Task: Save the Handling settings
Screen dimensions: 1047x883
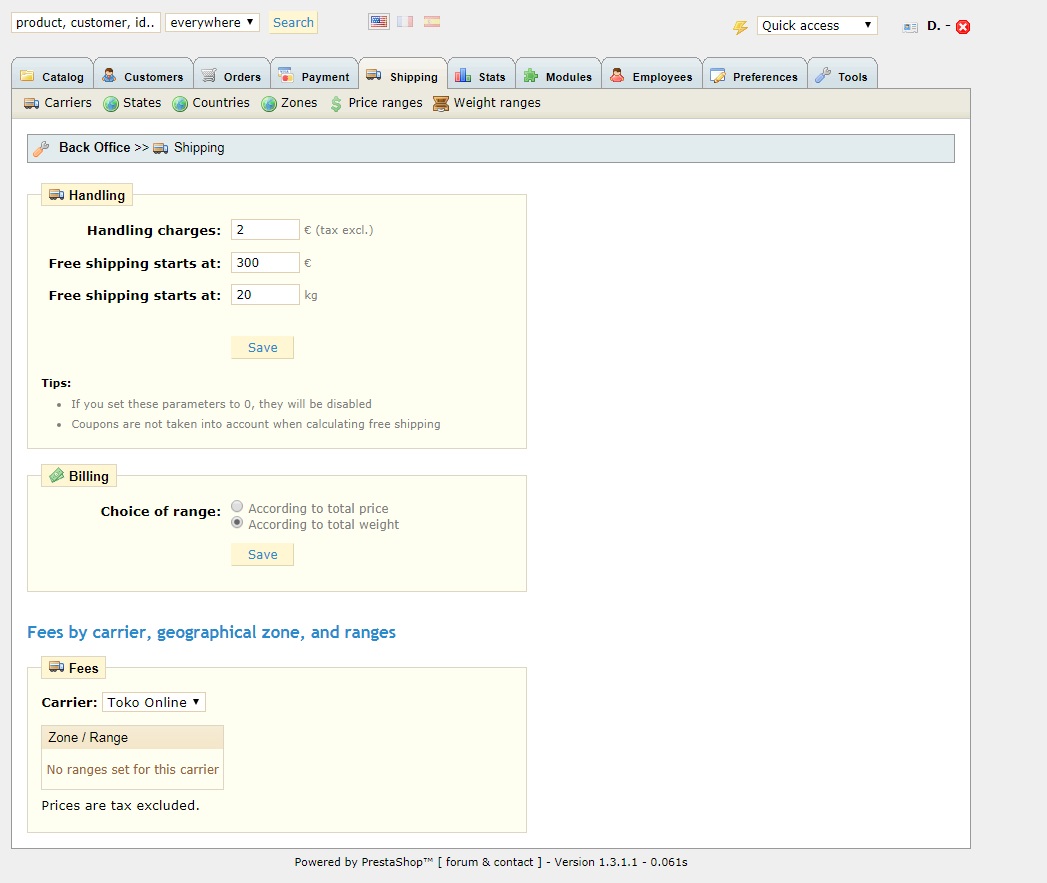Action: [261, 347]
